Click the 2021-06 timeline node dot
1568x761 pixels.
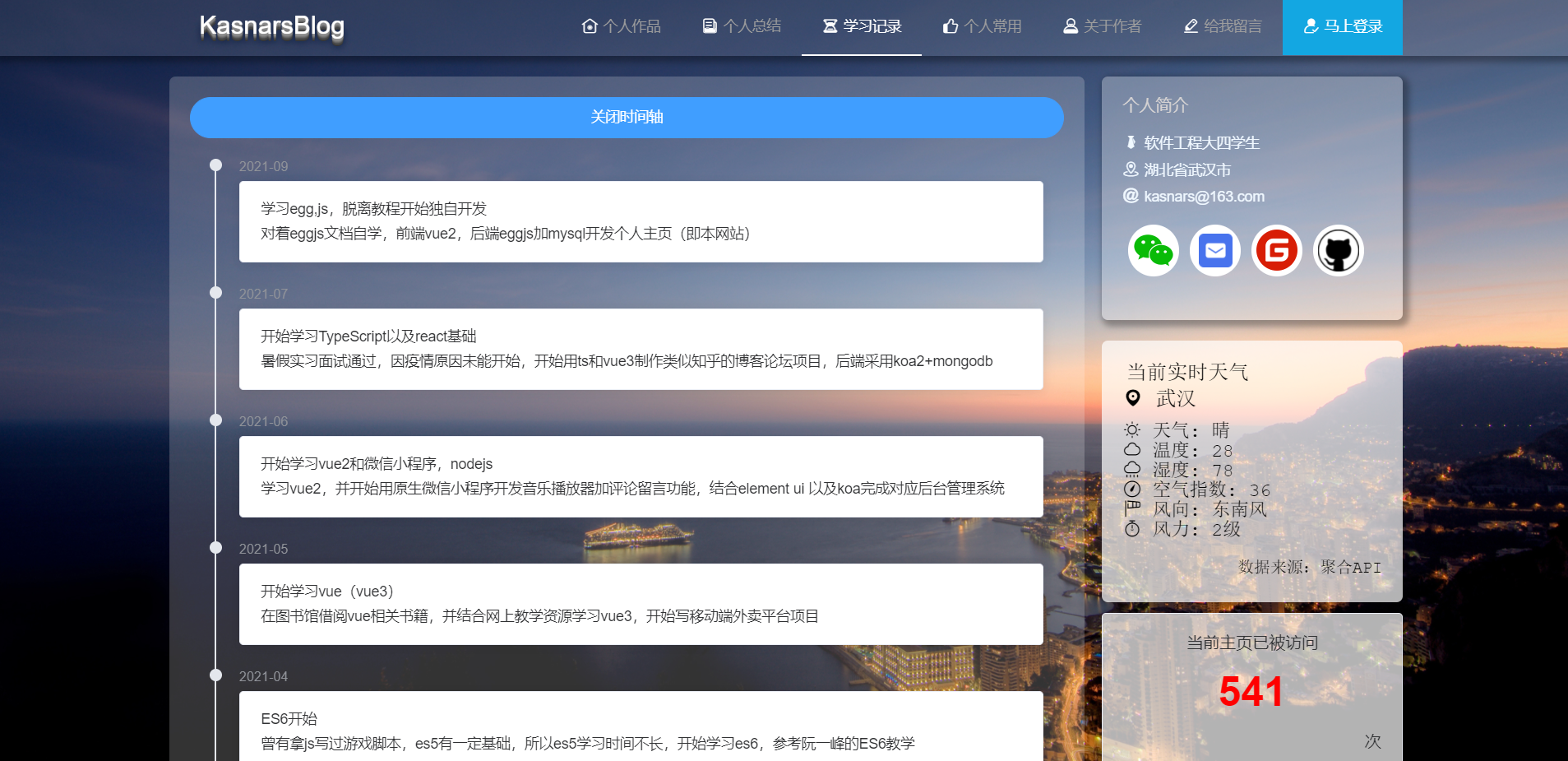point(216,420)
